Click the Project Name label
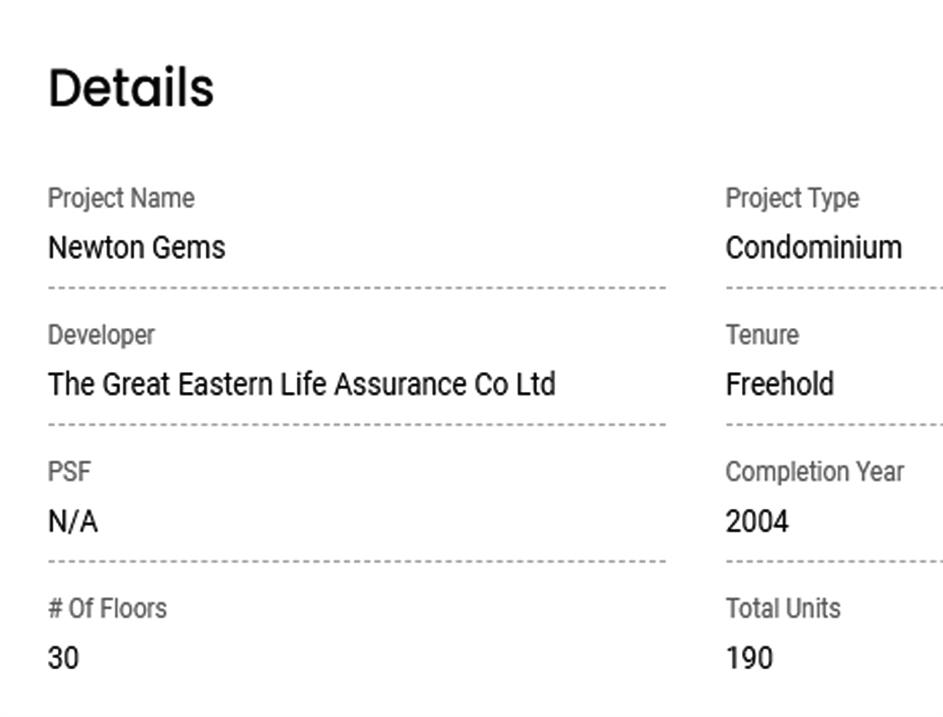Viewport: 943px width, 717px height. [x=121, y=198]
